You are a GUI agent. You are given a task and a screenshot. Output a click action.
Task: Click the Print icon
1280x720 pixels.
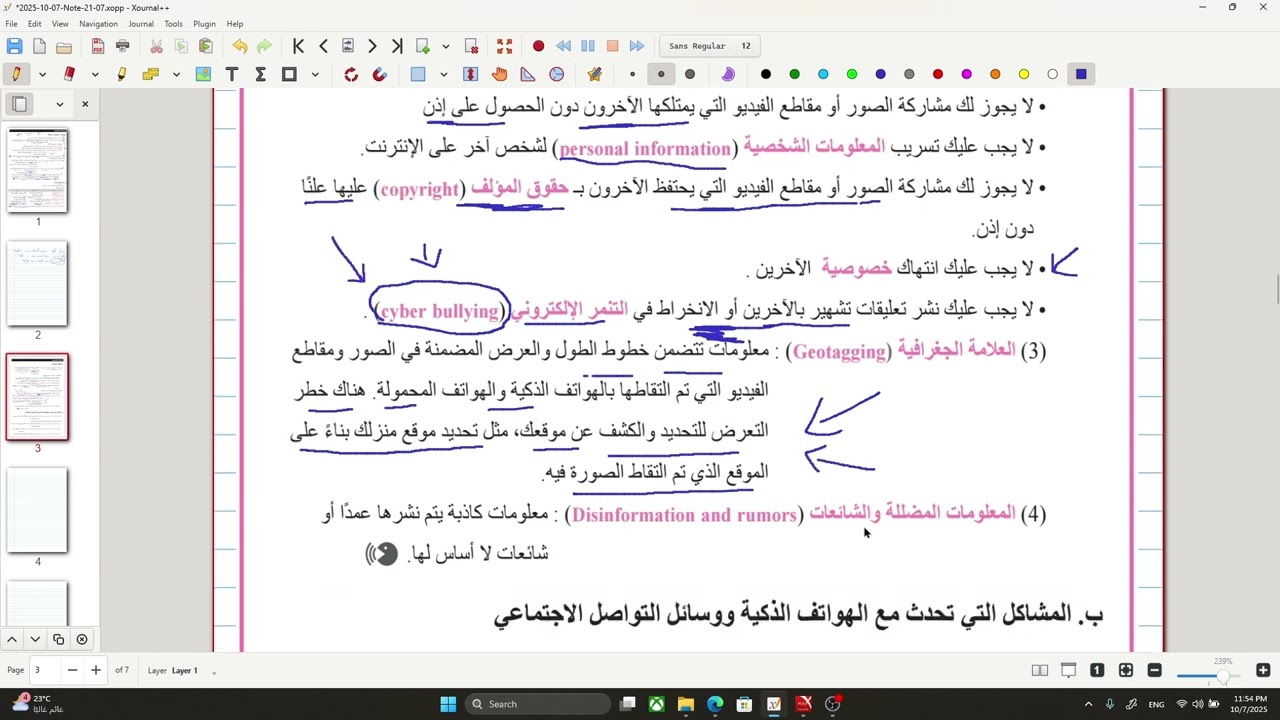pos(122,46)
